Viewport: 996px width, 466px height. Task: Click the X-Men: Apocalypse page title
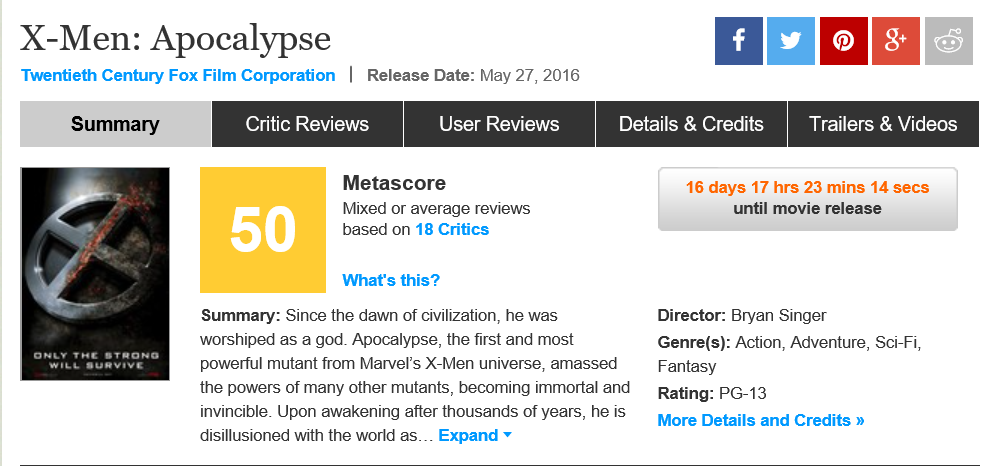176,38
